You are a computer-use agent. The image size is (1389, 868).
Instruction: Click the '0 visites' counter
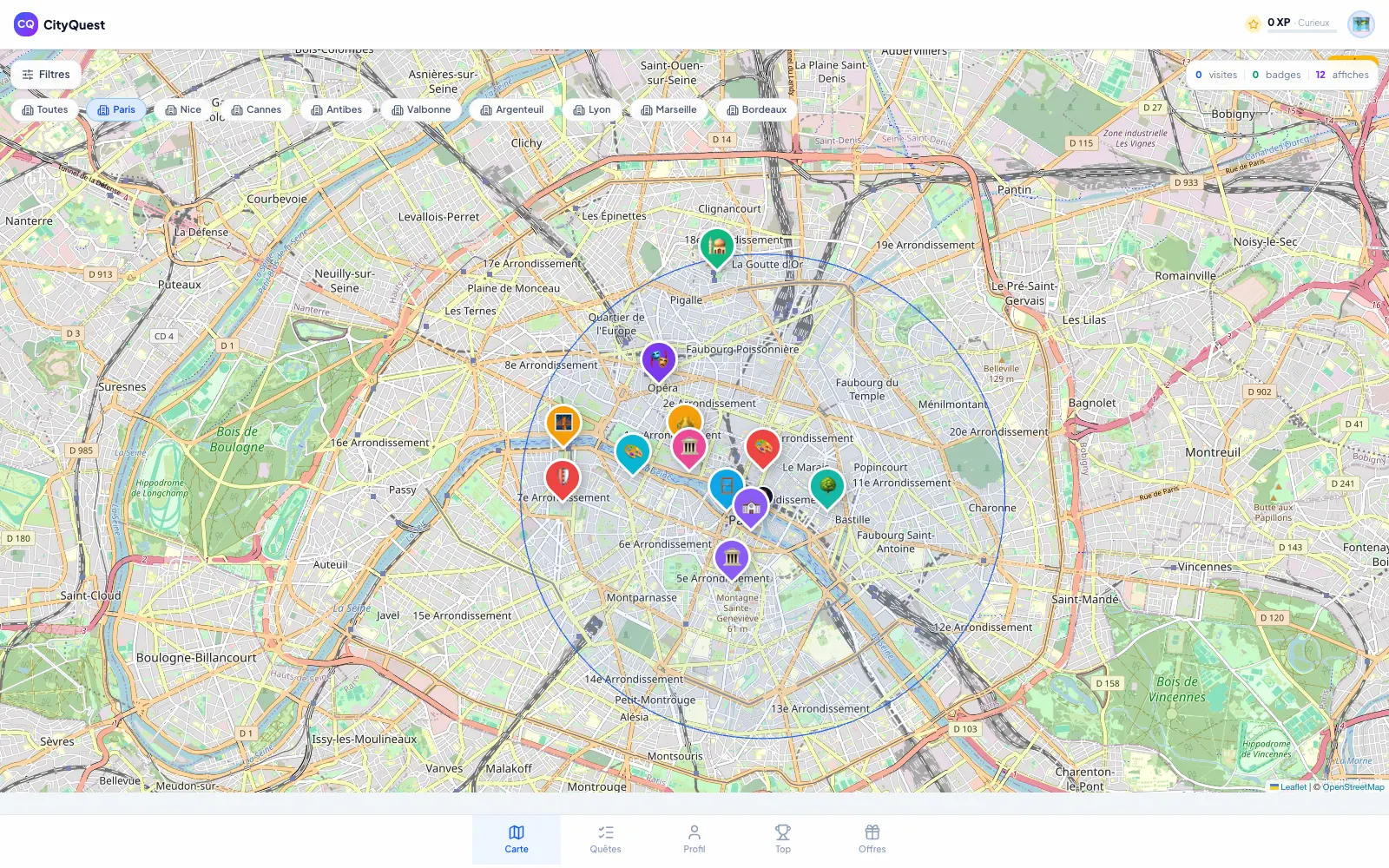point(1216,75)
